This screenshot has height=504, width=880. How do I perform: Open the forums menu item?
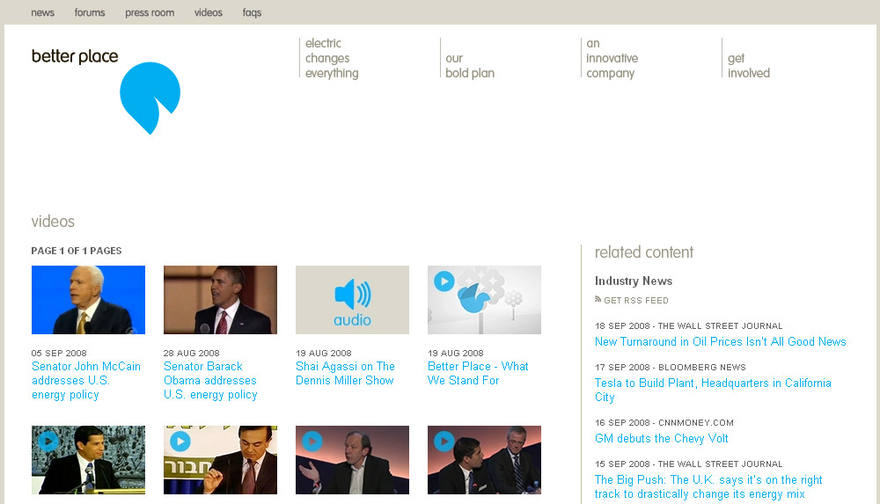[x=90, y=12]
